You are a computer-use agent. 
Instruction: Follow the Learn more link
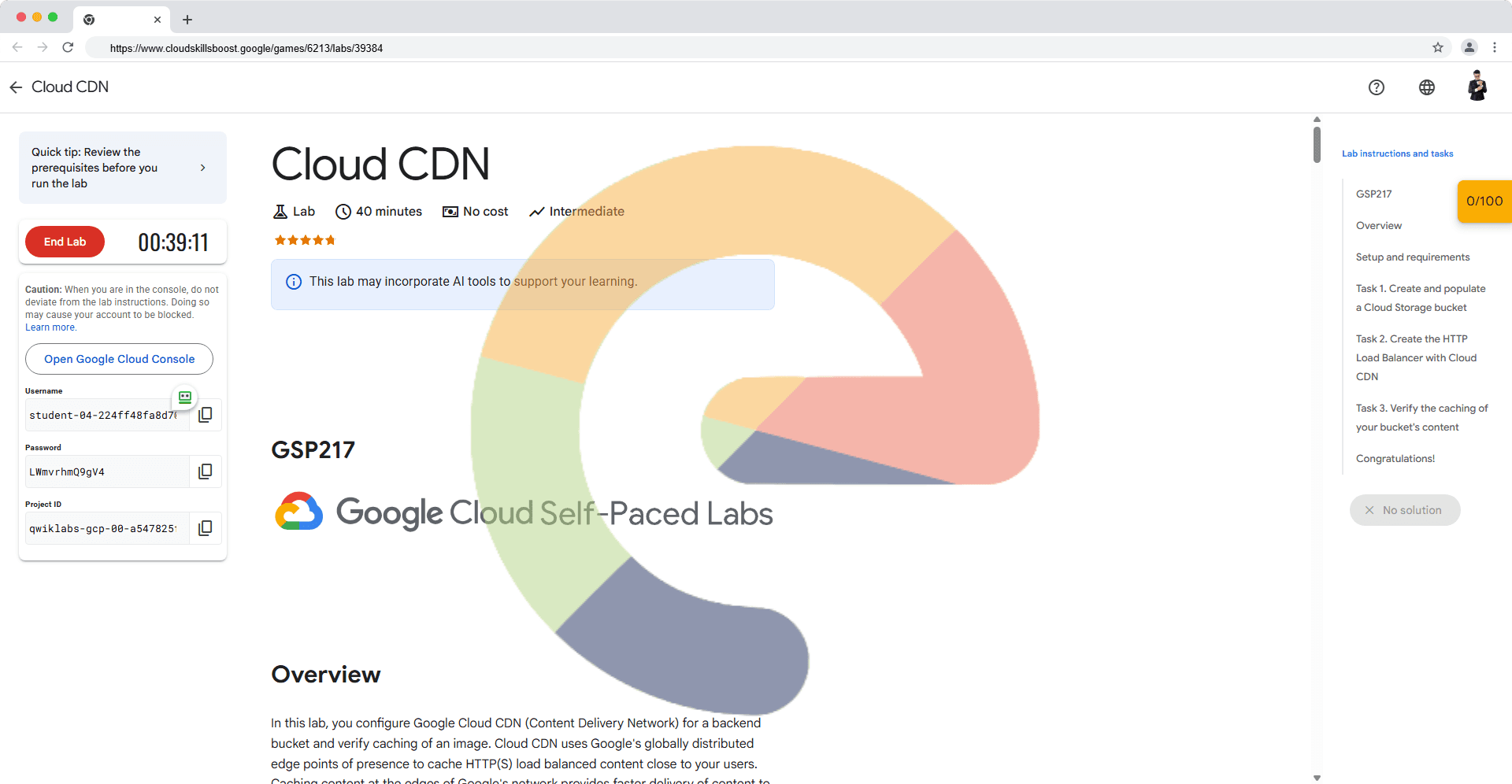[50, 327]
